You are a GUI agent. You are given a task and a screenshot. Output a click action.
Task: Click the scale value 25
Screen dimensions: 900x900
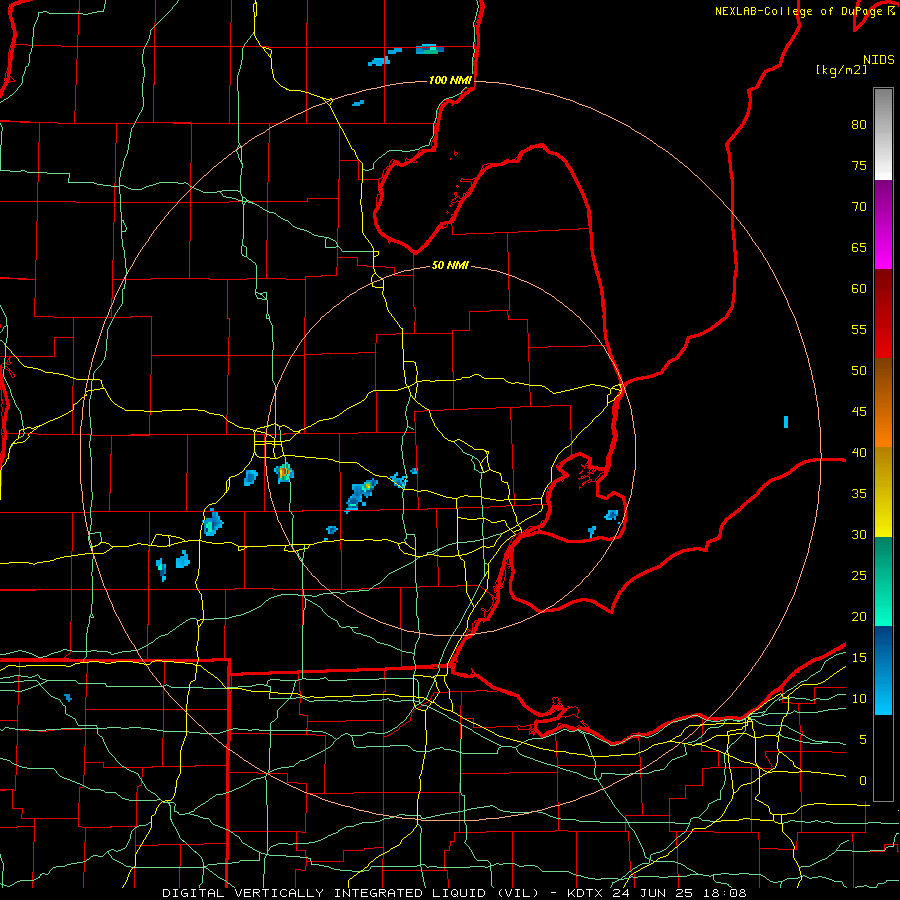coord(859,576)
